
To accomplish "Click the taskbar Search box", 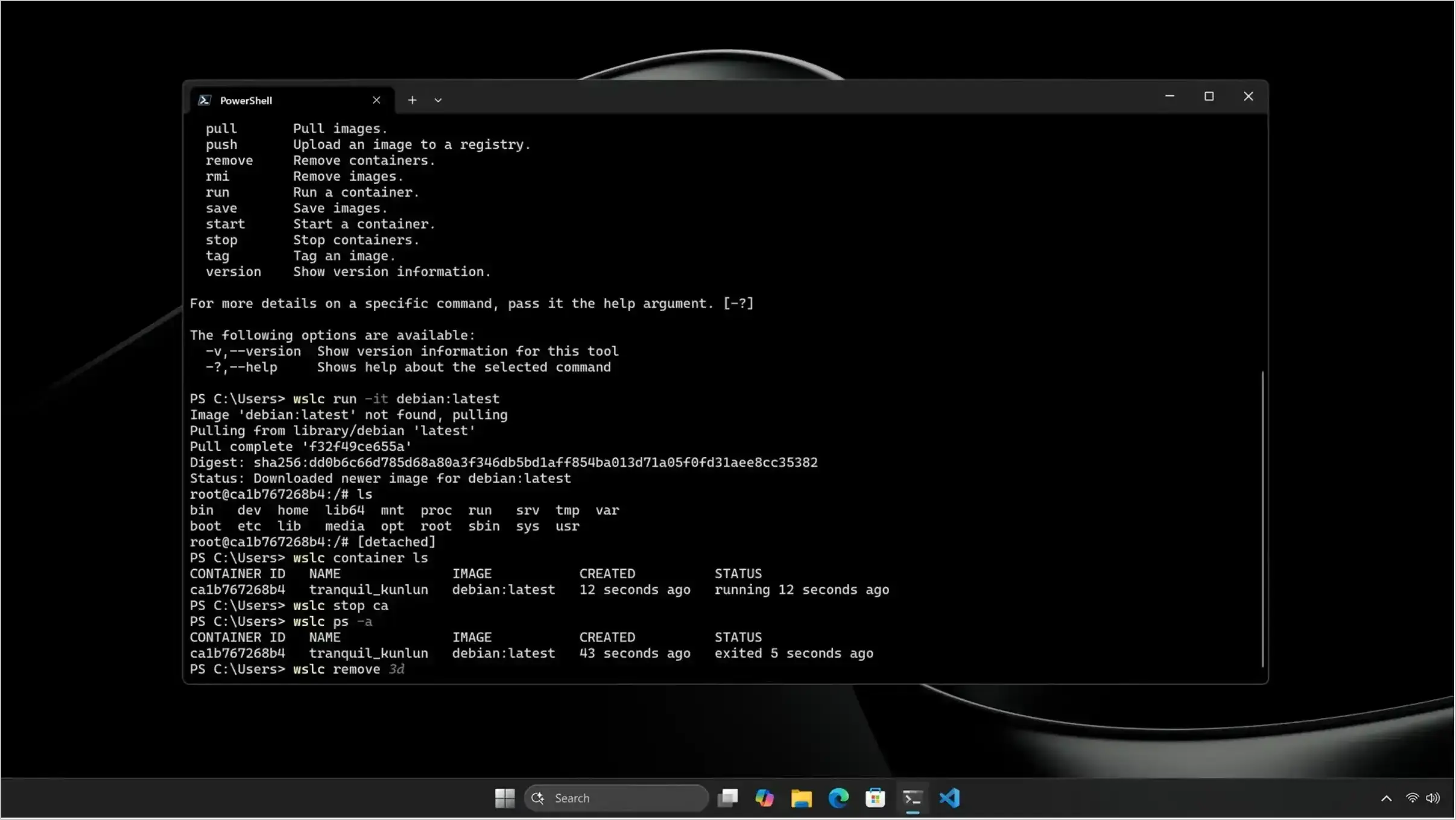I will 616,798.
